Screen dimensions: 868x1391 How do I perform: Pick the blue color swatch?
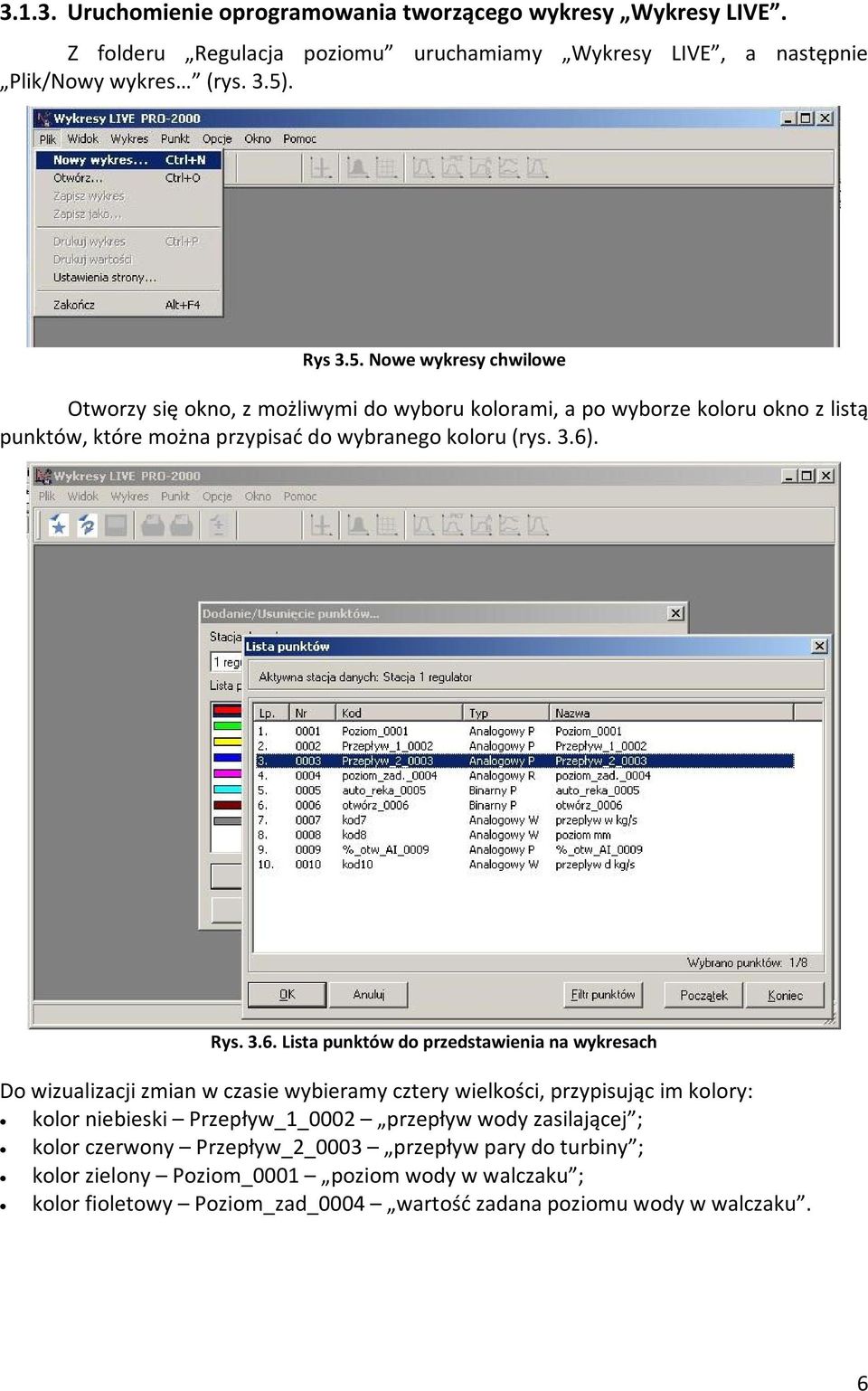click(227, 758)
